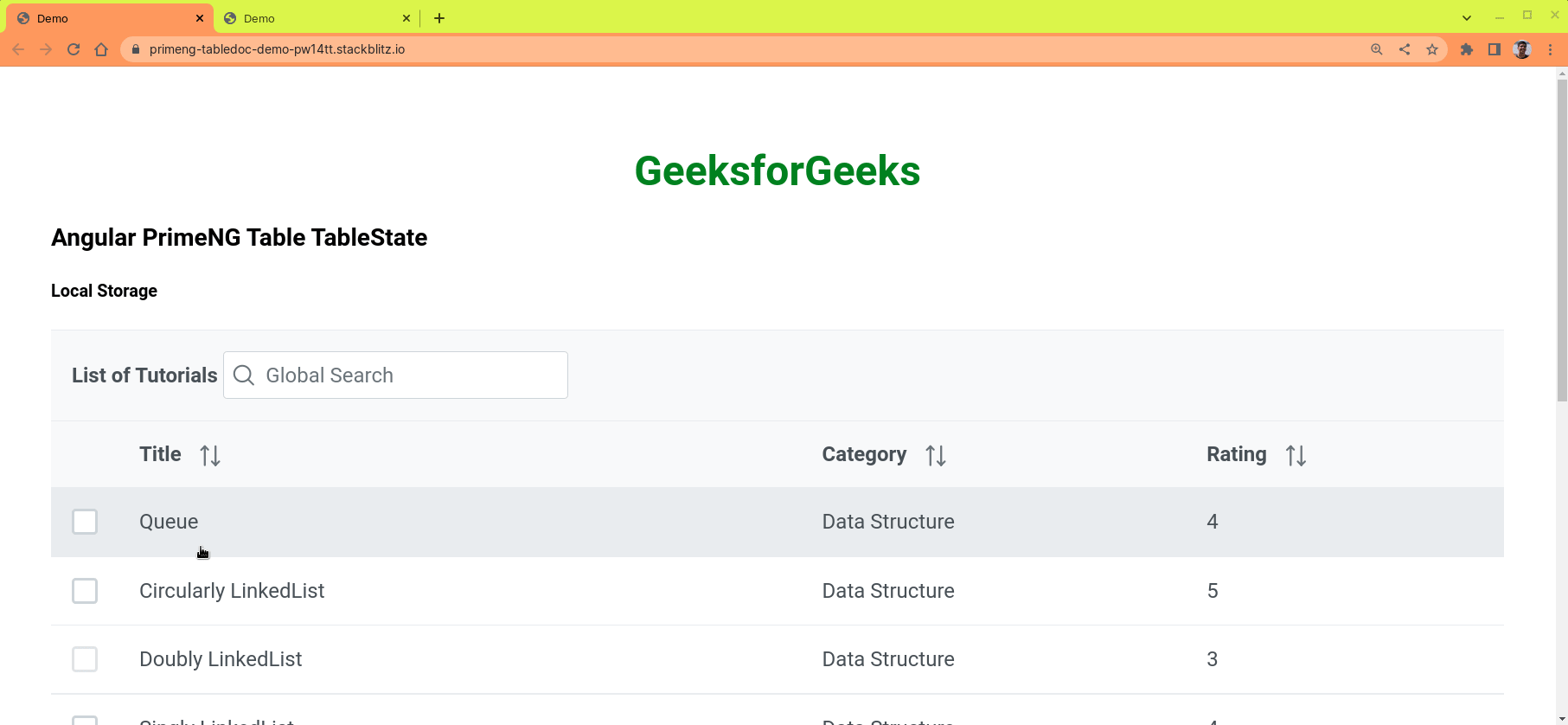This screenshot has width=1568, height=725.
Task: Open the browser home page
Action: (101, 49)
